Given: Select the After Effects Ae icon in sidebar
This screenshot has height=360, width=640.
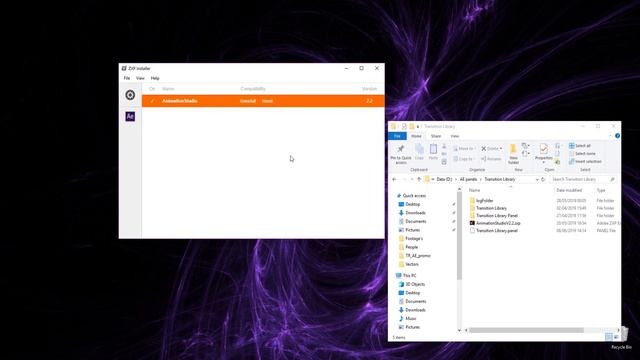Looking at the screenshot, I should pos(130,116).
